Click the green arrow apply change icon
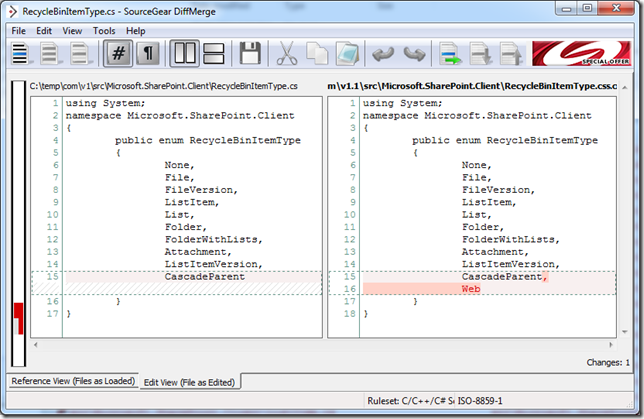This screenshot has width=644, height=419. point(450,54)
